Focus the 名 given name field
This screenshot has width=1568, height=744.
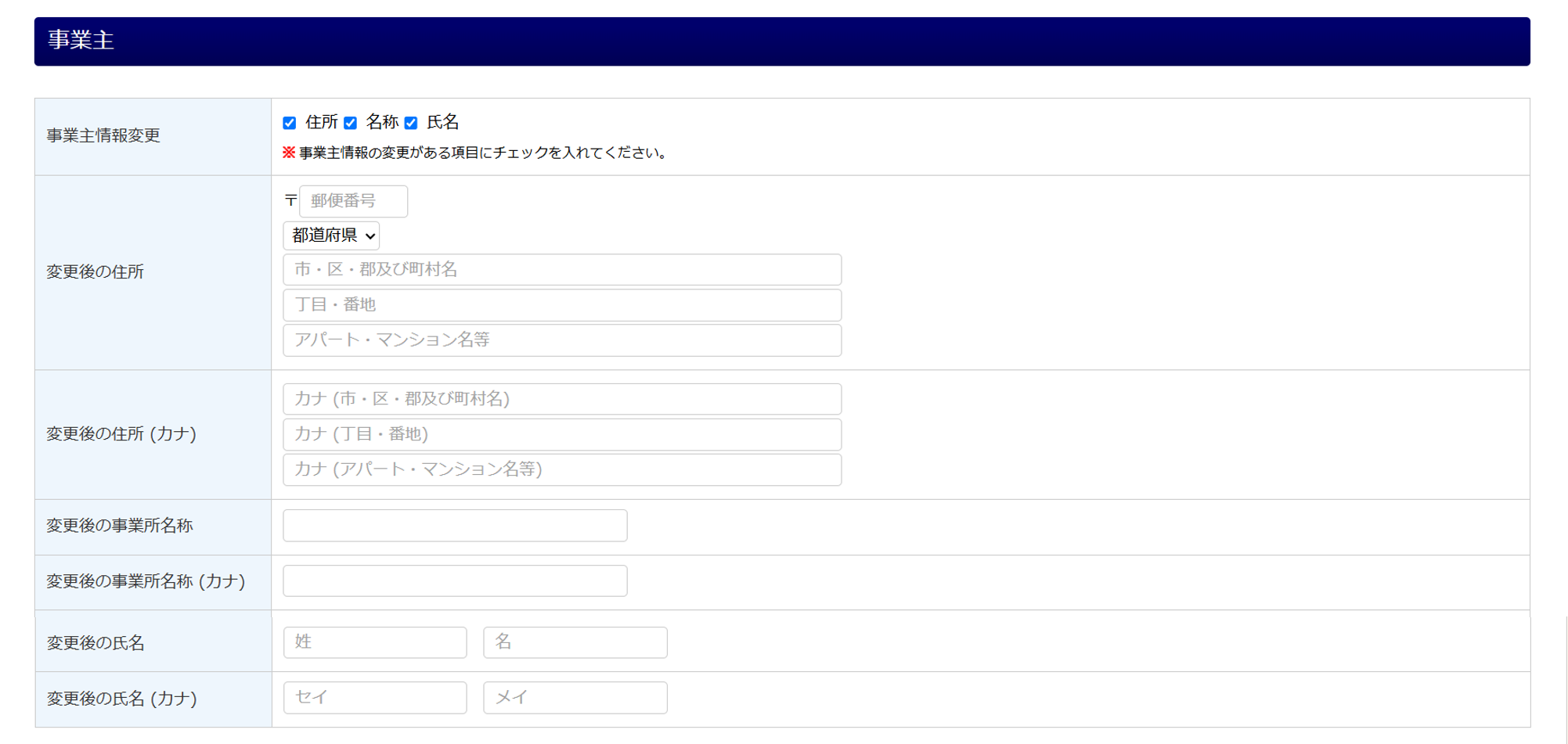(x=575, y=642)
